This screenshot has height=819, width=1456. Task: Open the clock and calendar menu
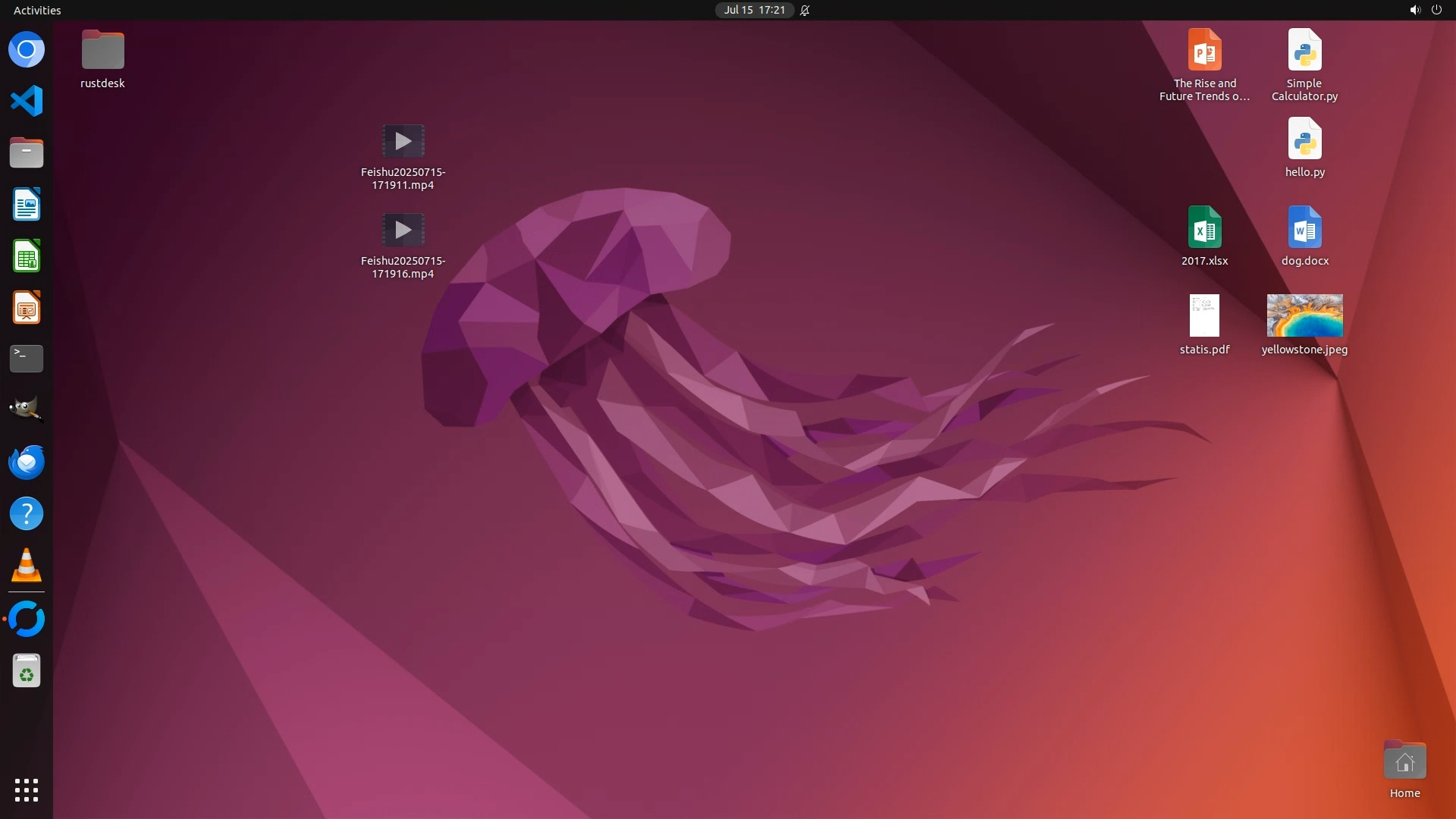coord(754,10)
